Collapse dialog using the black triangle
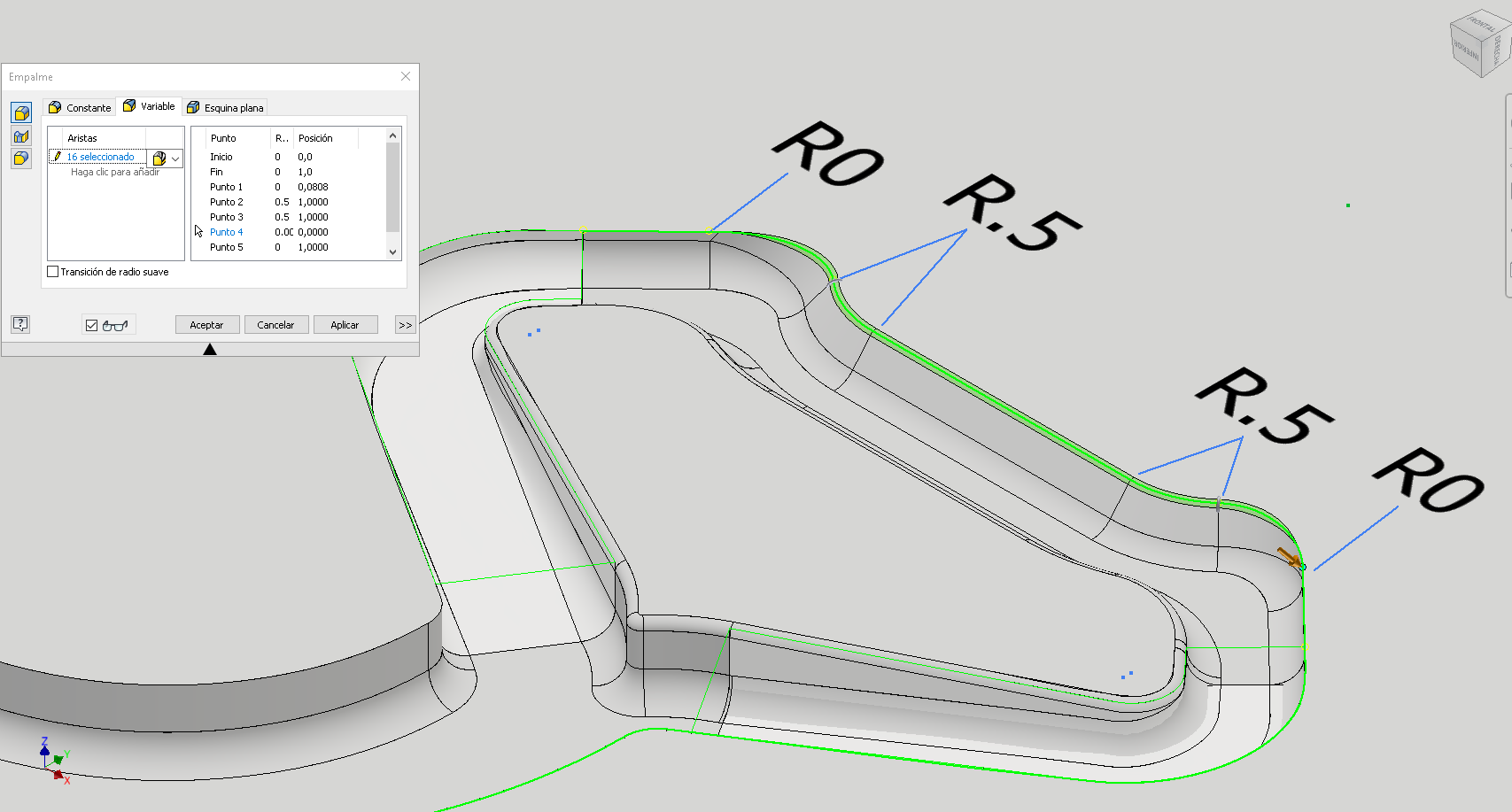1512x812 pixels. (x=210, y=350)
